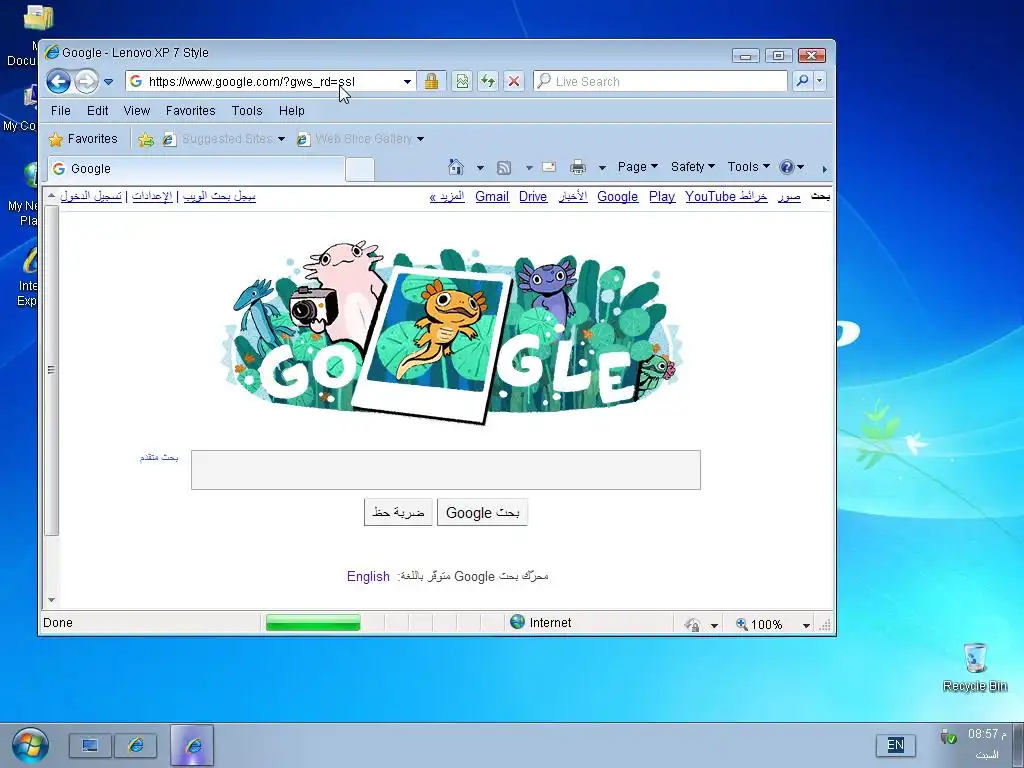Open the Suggested Sites dropdown
1024x768 pixels.
(224, 139)
